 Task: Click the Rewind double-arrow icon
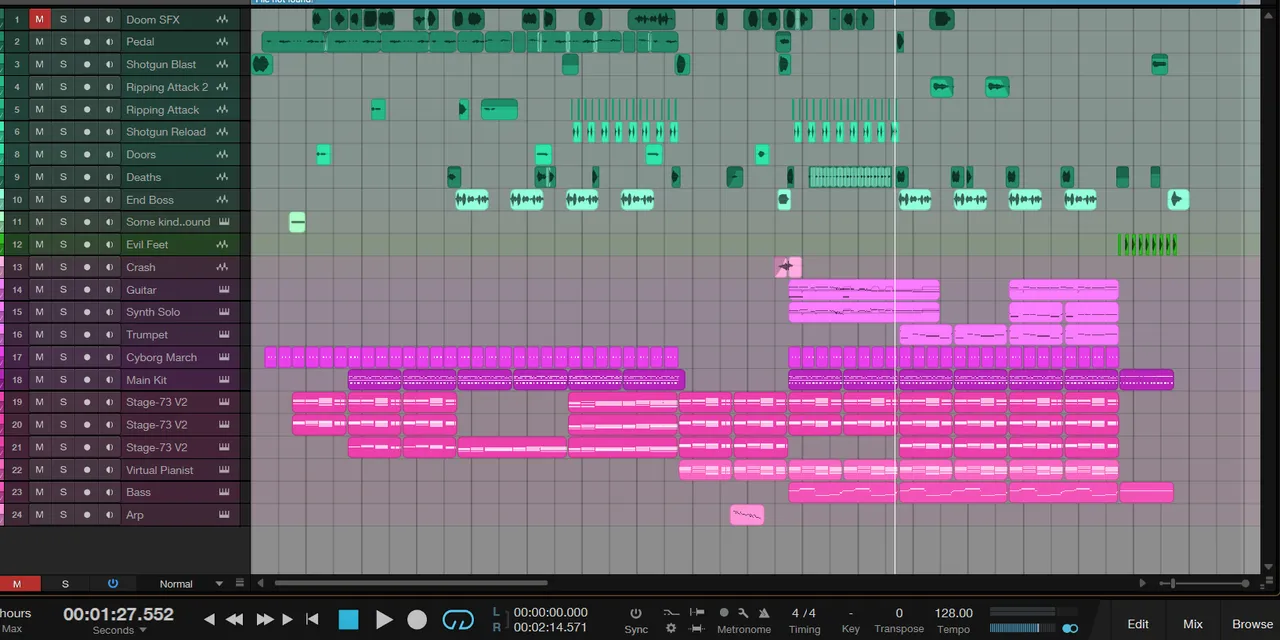(235, 620)
